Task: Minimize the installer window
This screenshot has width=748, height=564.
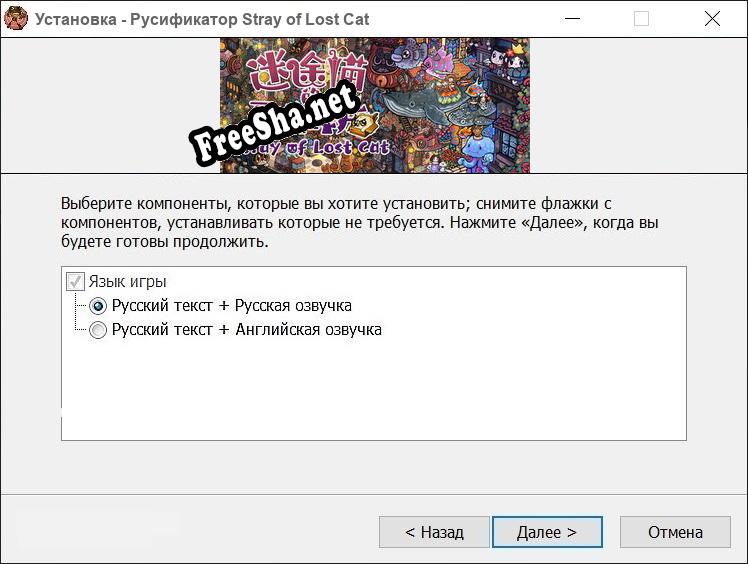Action: (571, 19)
